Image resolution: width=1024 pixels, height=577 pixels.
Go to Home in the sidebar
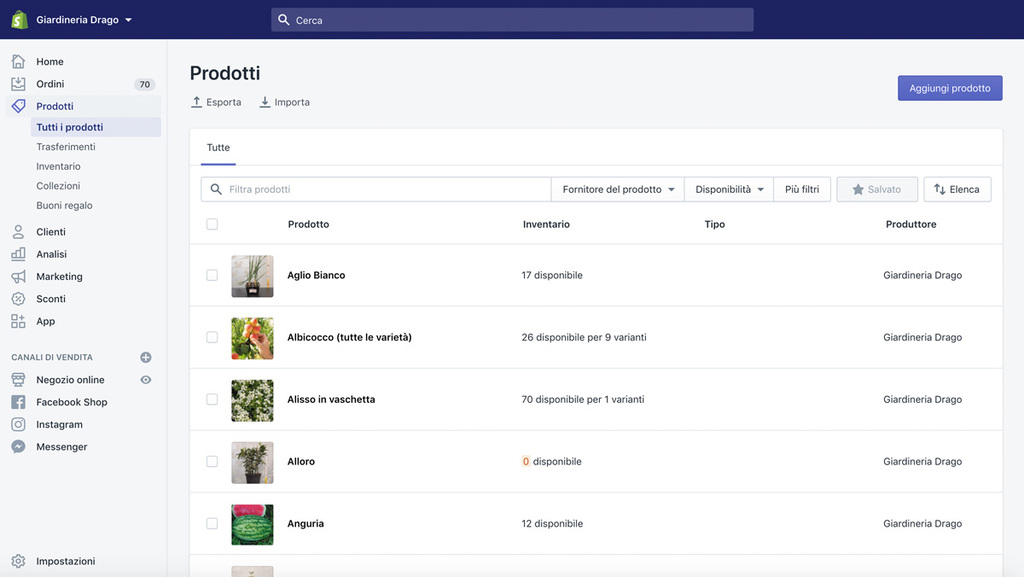[x=50, y=61]
